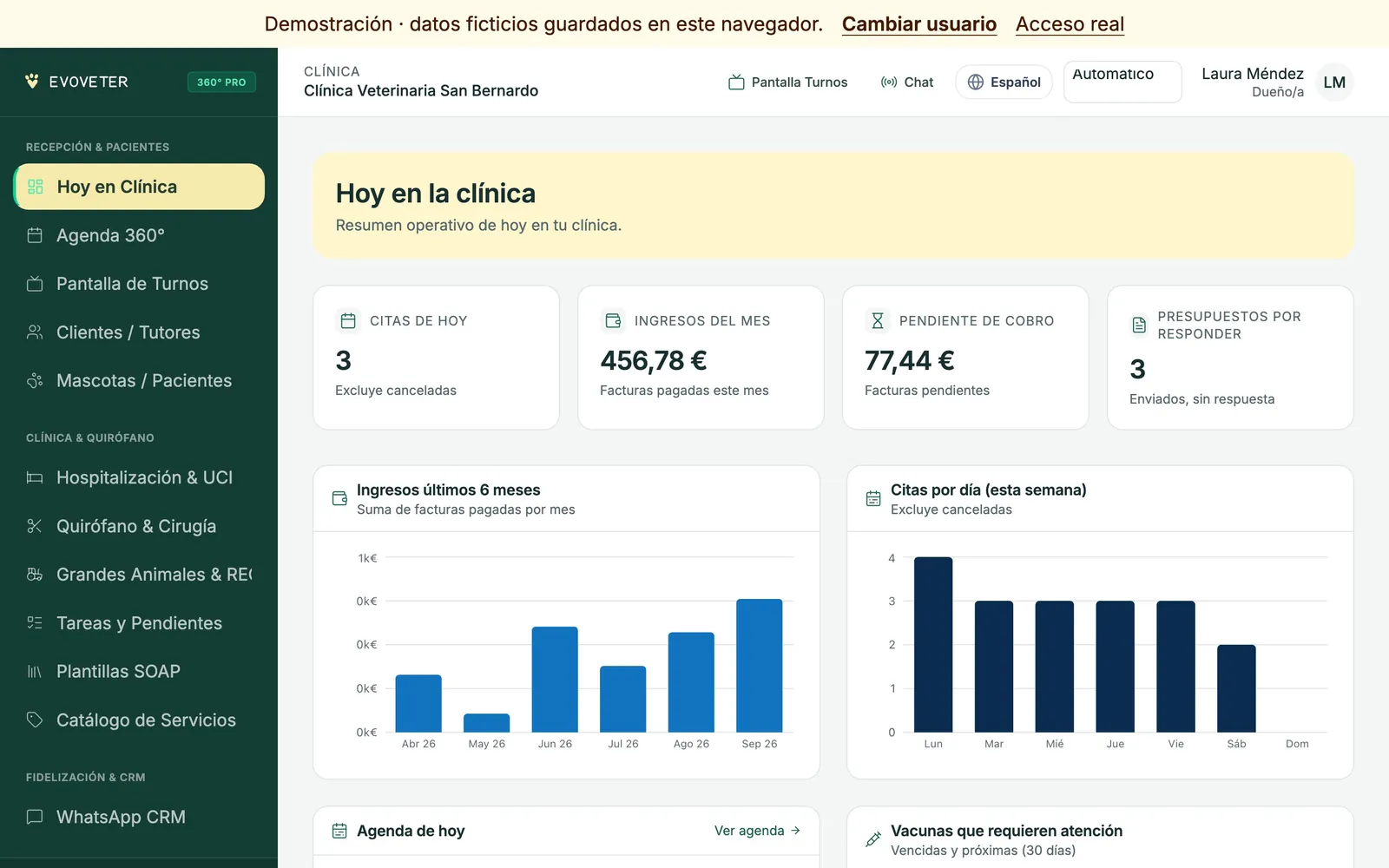Click the Pantalla de Turnos sidebar icon
This screenshot has height=868, width=1389.
[35, 284]
